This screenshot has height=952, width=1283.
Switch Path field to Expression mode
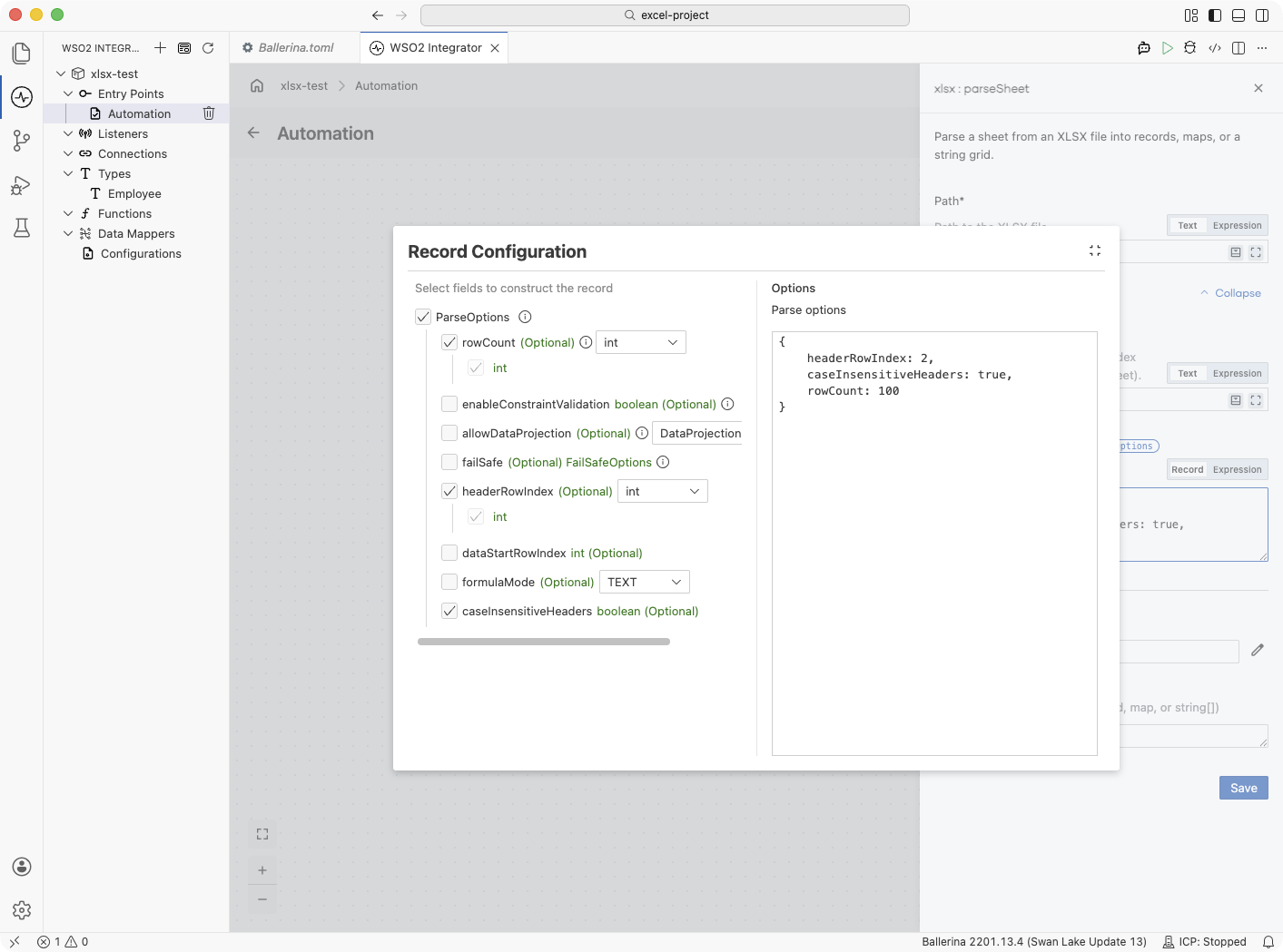coord(1237,225)
